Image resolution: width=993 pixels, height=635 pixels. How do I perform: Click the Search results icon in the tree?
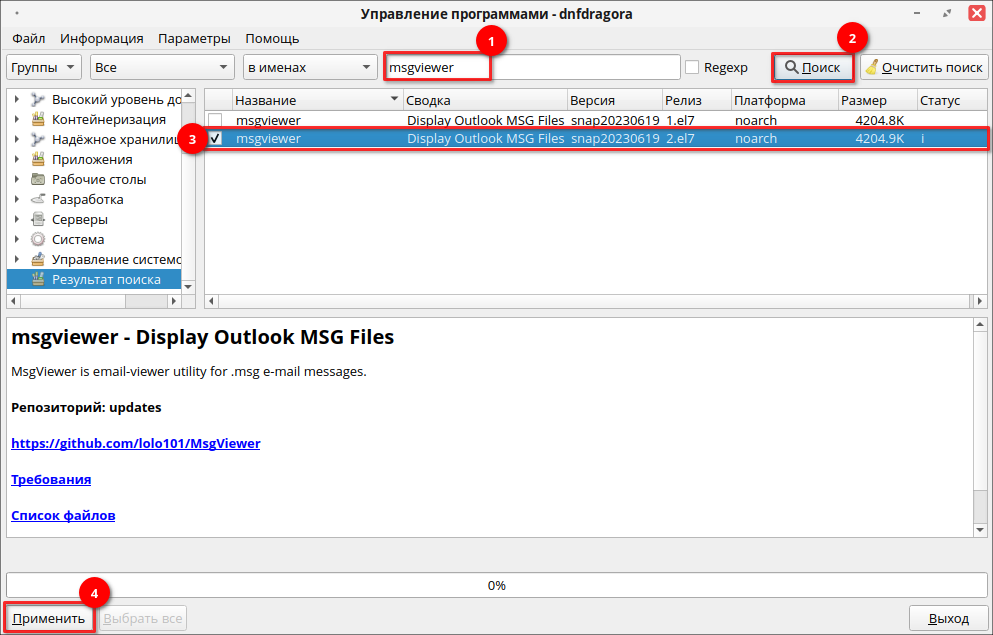click(x=38, y=279)
